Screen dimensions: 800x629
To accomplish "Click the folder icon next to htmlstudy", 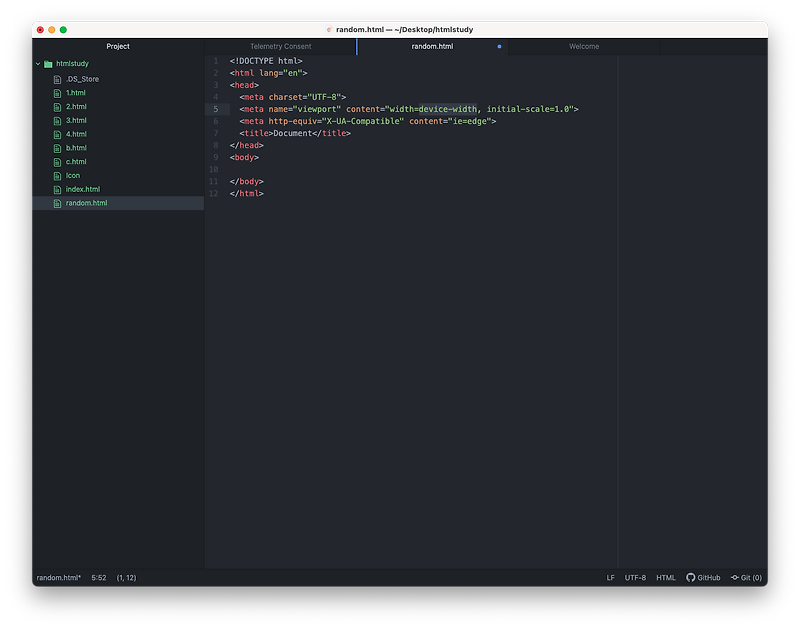I will coord(47,63).
